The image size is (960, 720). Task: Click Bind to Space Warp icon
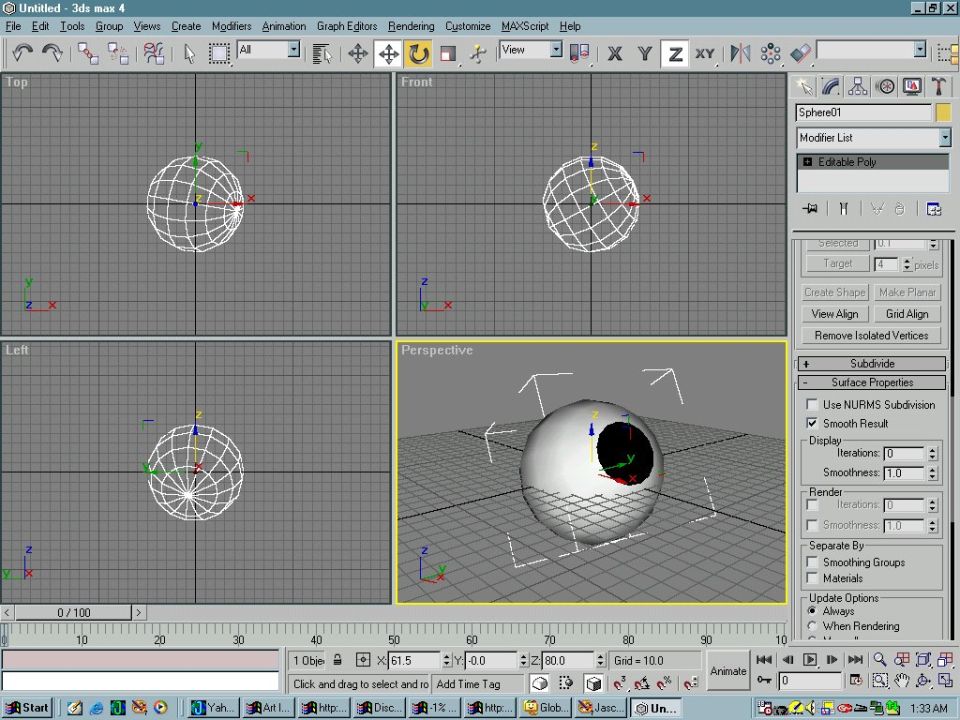(x=153, y=53)
